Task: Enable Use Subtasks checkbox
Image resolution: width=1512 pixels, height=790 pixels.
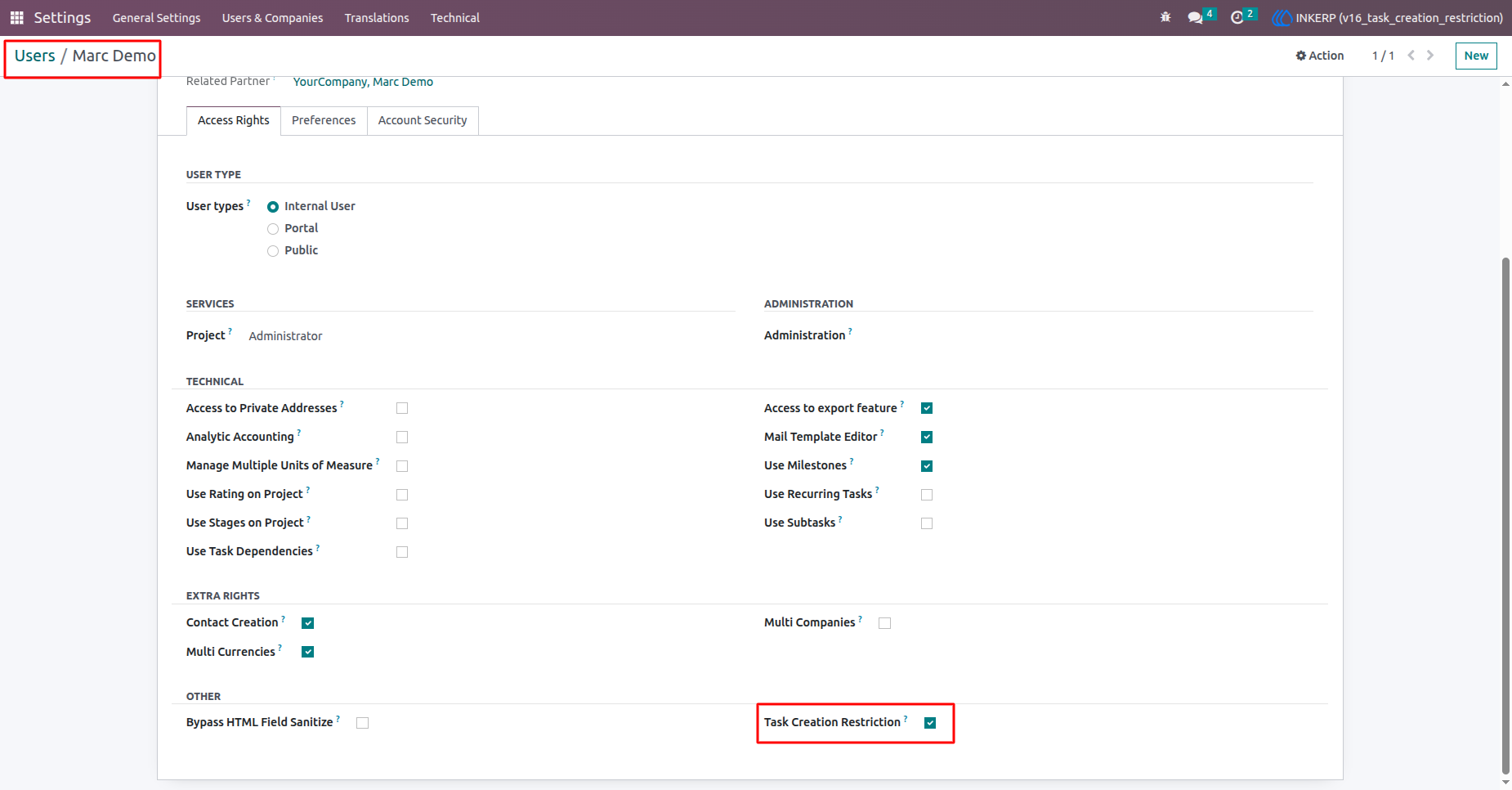Action: [927, 523]
